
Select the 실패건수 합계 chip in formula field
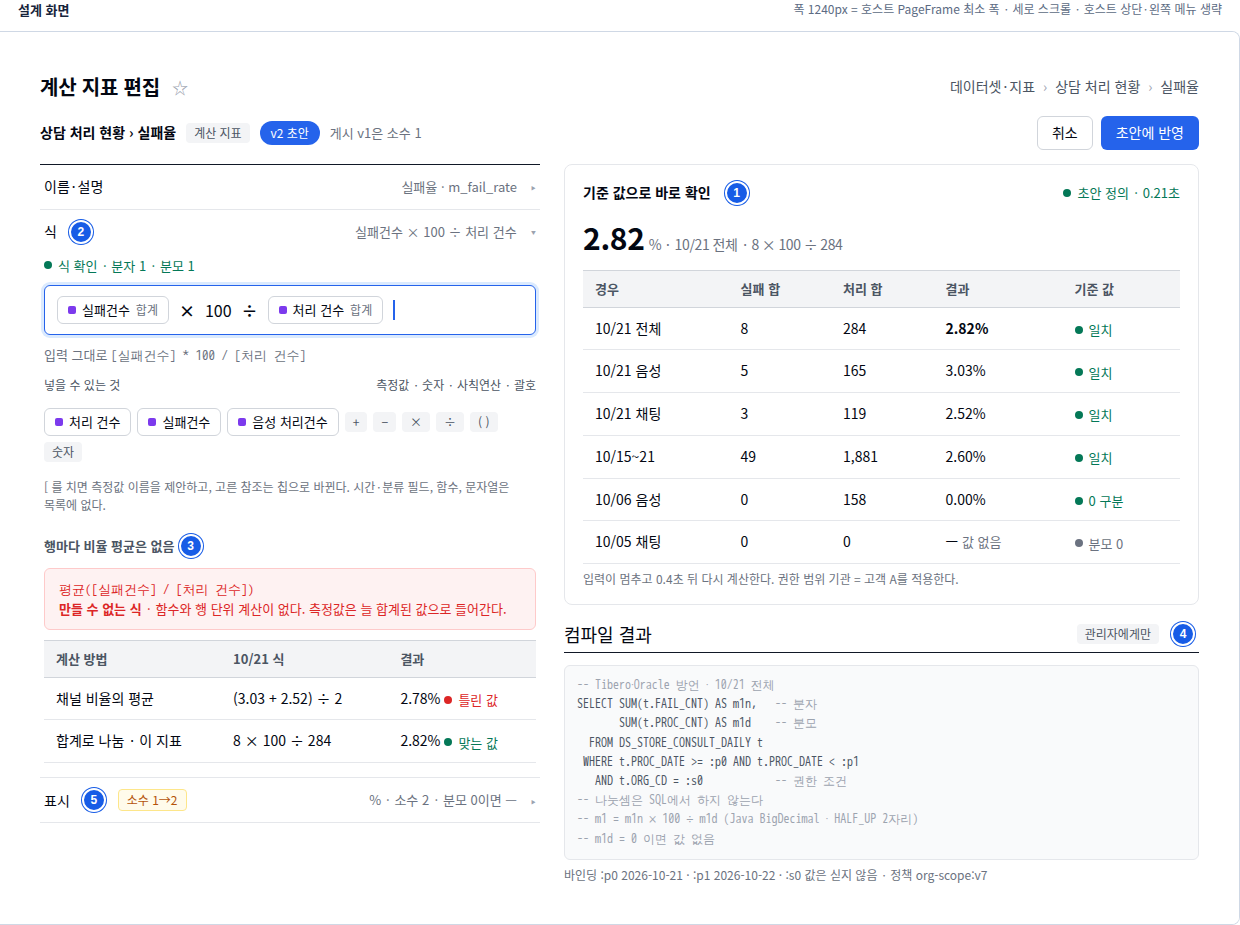click(113, 310)
